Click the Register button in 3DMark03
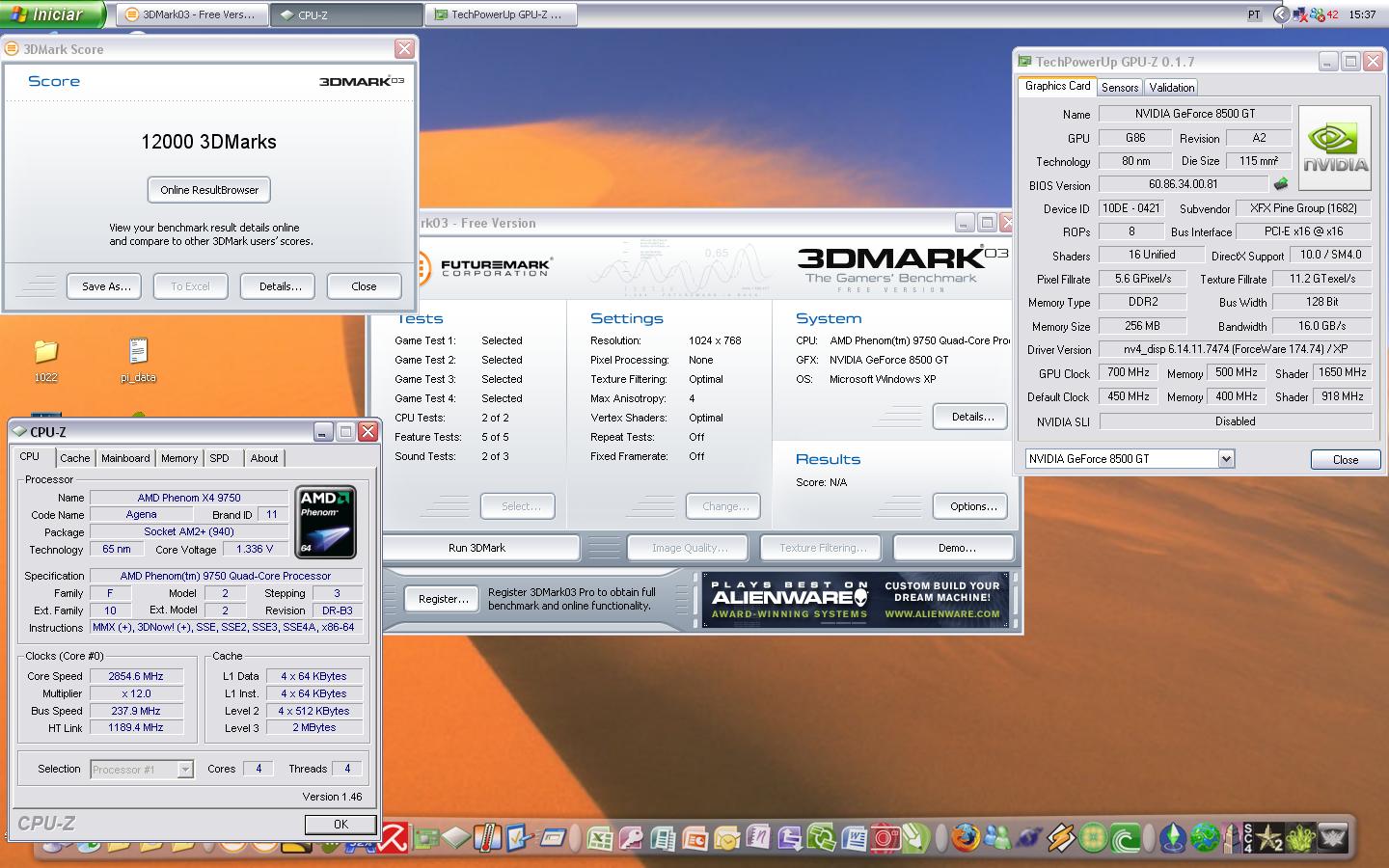Viewport: 1389px width, 868px height. [x=443, y=599]
